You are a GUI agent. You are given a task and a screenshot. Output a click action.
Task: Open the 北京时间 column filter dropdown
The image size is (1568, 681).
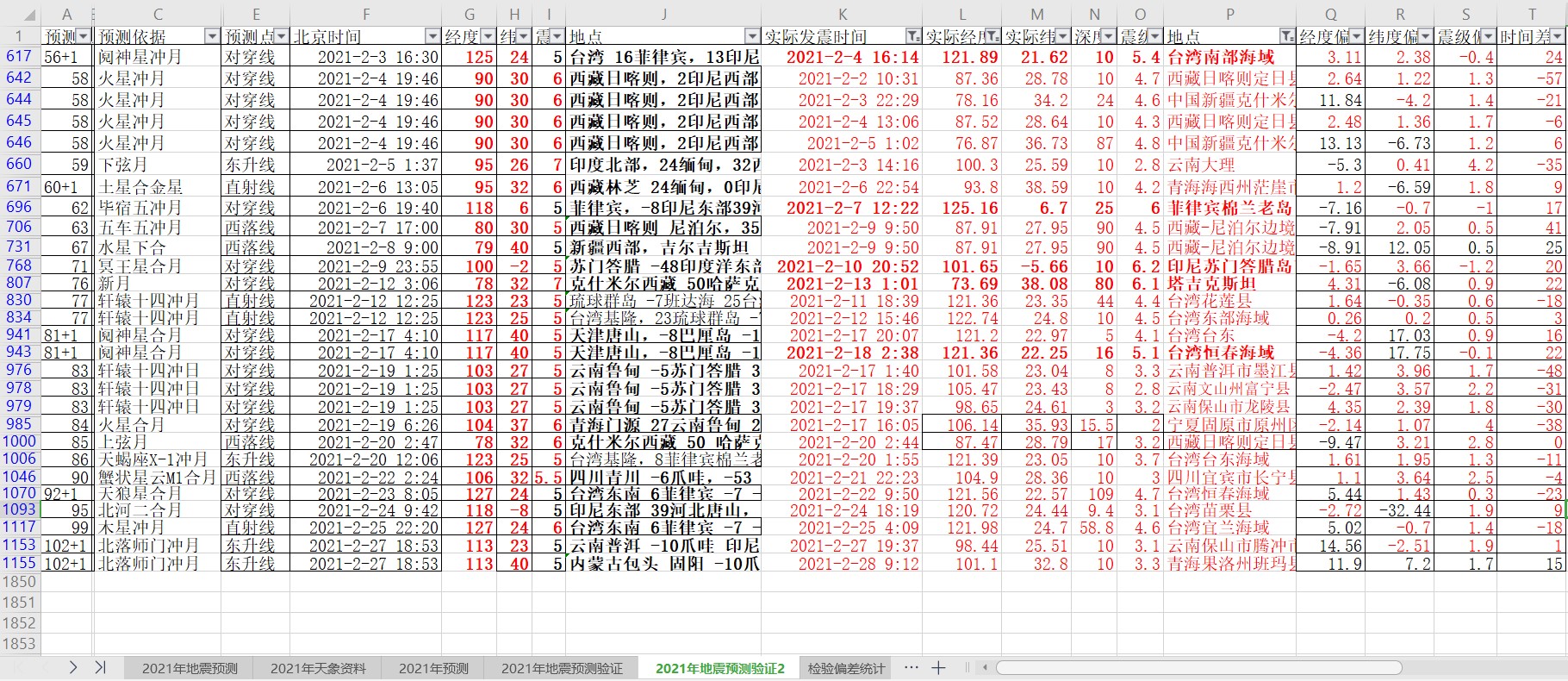[x=432, y=36]
